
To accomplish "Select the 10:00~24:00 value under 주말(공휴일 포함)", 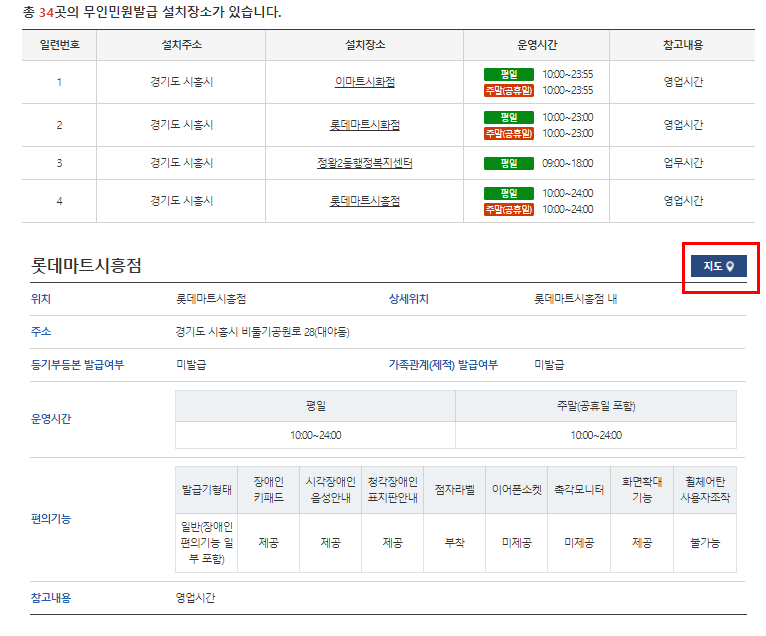I will [x=596, y=435].
